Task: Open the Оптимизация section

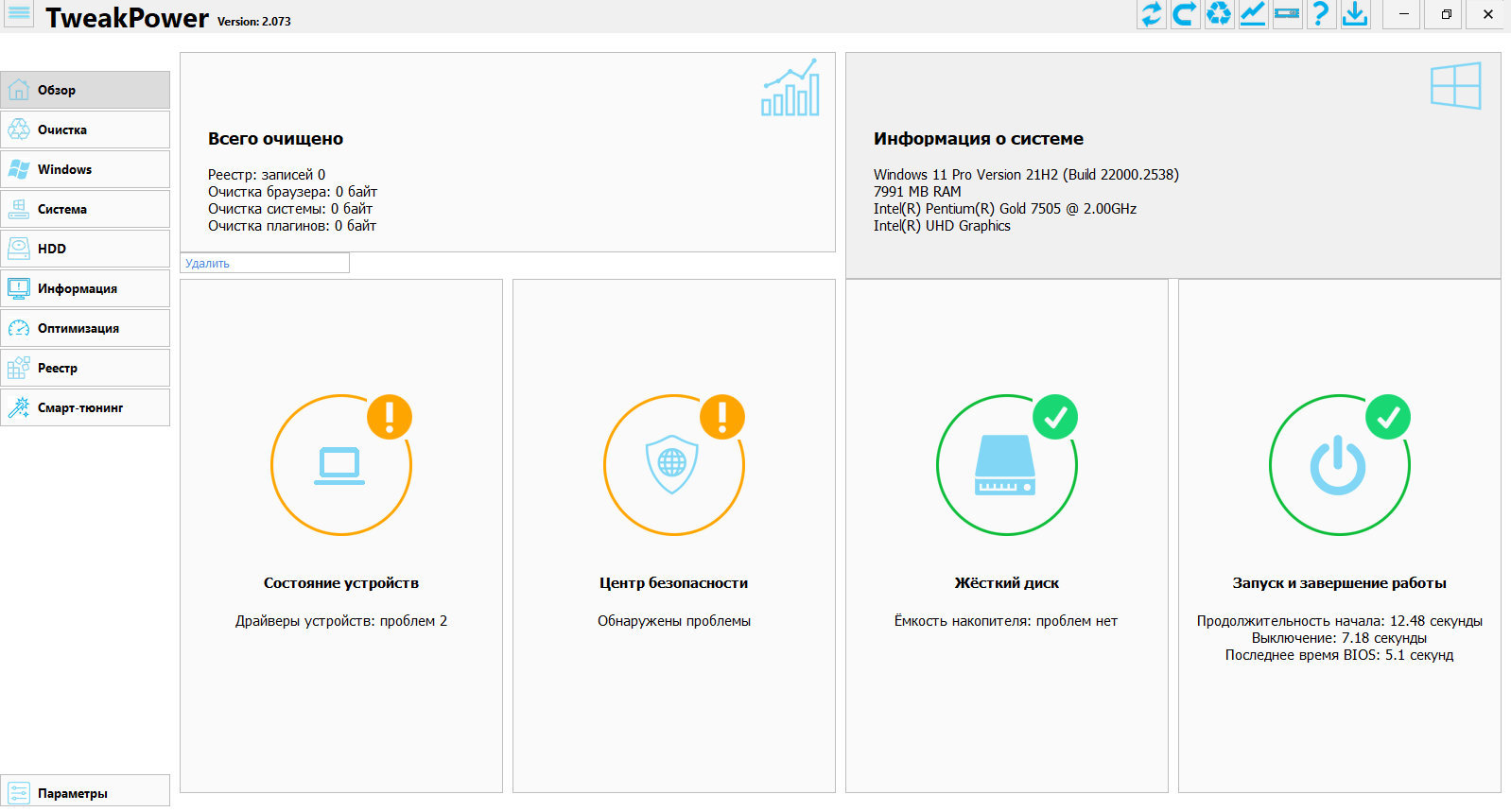Action: point(85,328)
